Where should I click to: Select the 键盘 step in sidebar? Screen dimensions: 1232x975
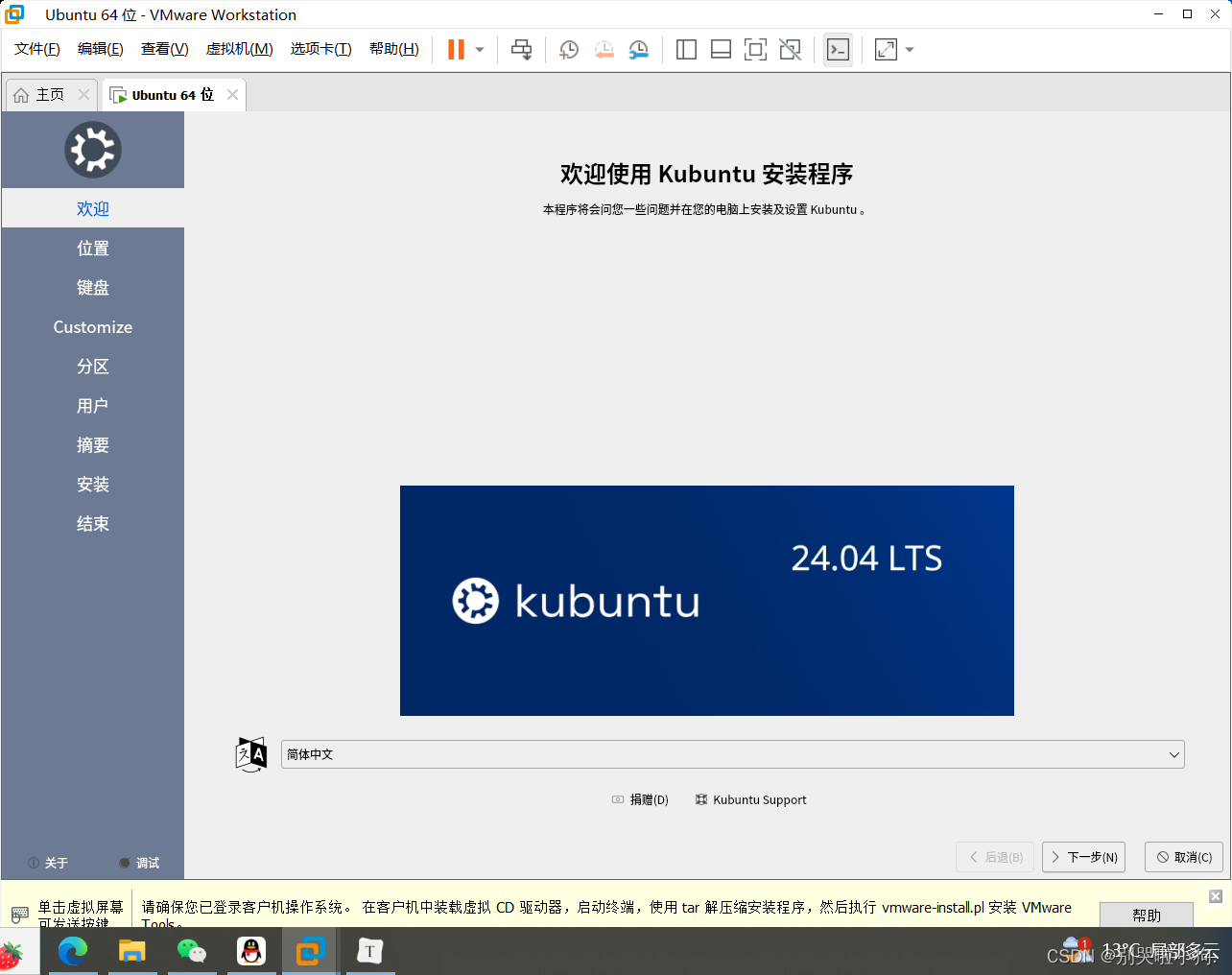click(93, 287)
